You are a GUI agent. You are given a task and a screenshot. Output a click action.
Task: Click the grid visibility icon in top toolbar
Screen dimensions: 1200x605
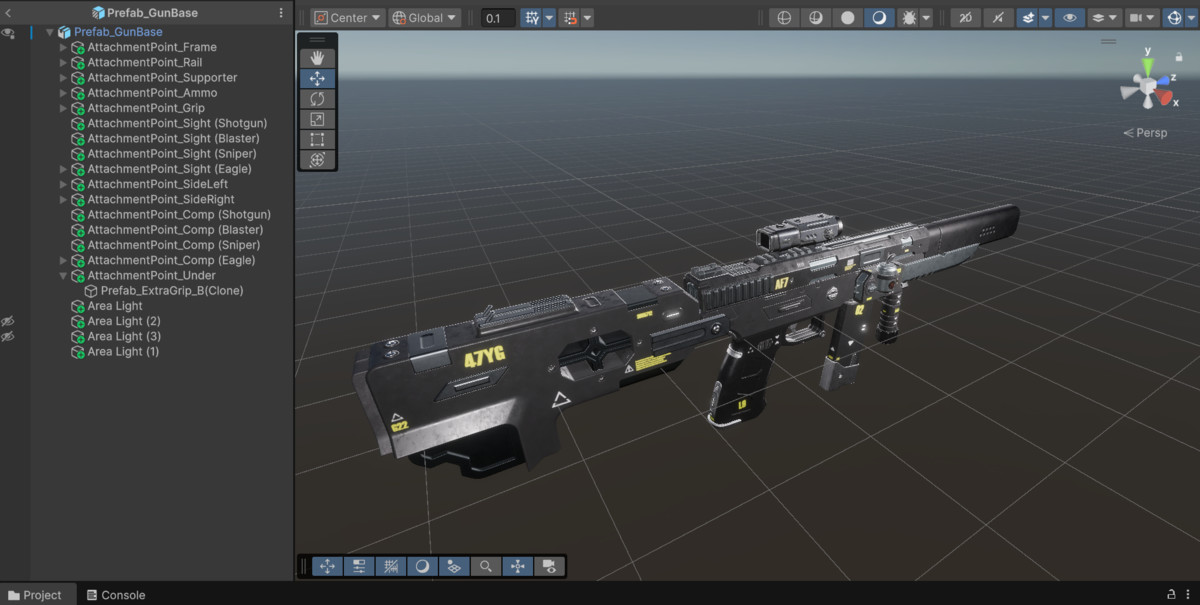tap(531, 16)
